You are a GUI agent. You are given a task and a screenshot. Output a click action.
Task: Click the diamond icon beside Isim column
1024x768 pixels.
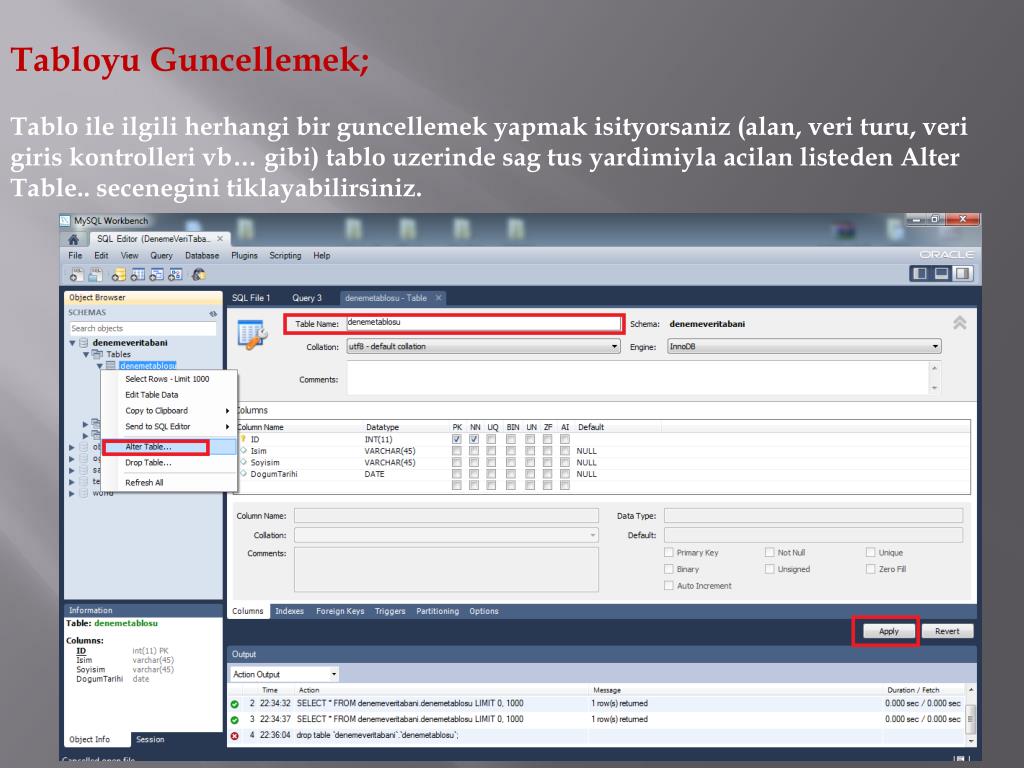pyautogui.click(x=244, y=451)
